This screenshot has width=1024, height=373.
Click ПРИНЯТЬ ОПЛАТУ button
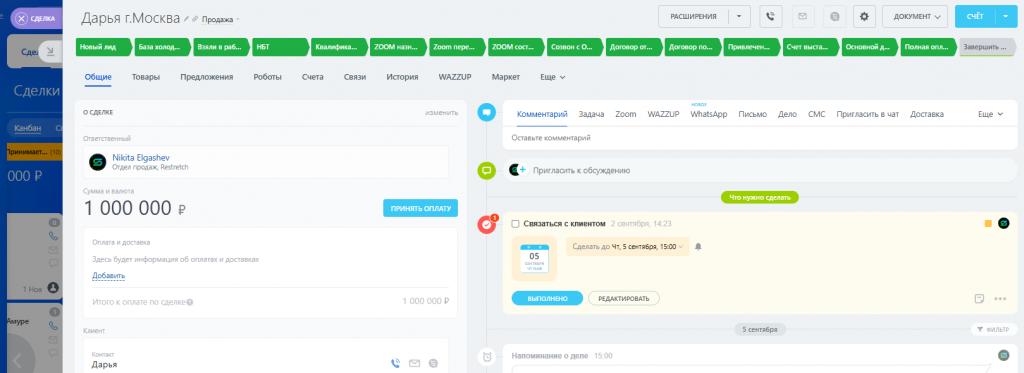tap(421, 208)
